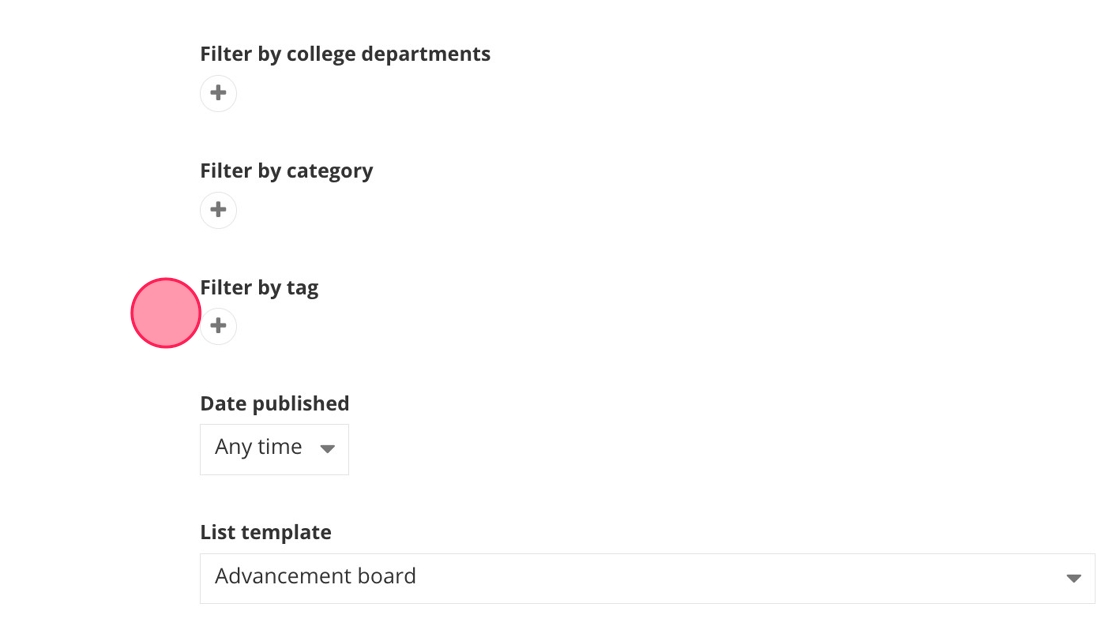The image size is (1120, 626).
Task: Click the 'List template' label
Action: (x=265, y=533)
